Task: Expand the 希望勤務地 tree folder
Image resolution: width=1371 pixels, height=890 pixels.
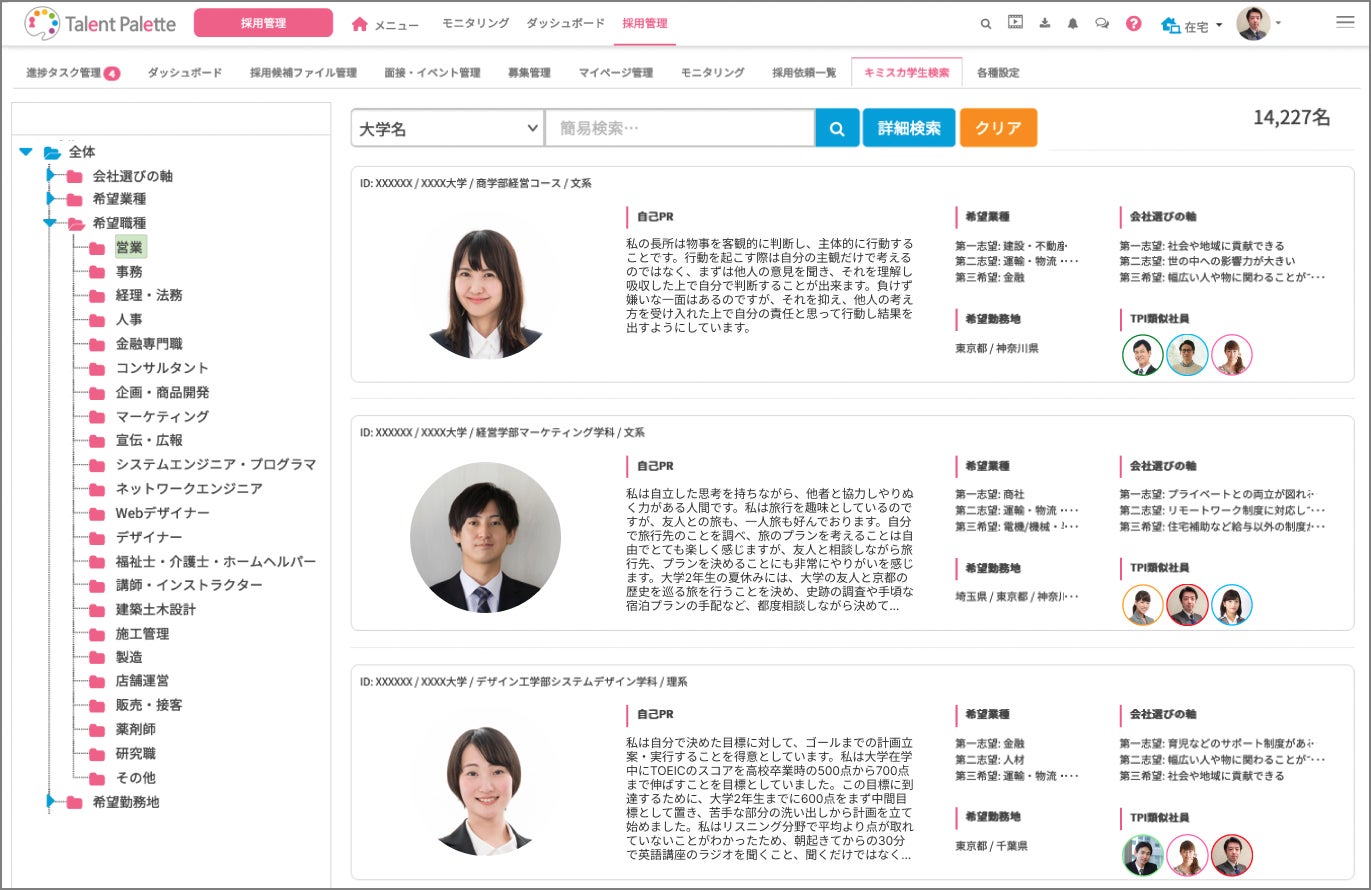Action: click(x=50, y=801)
